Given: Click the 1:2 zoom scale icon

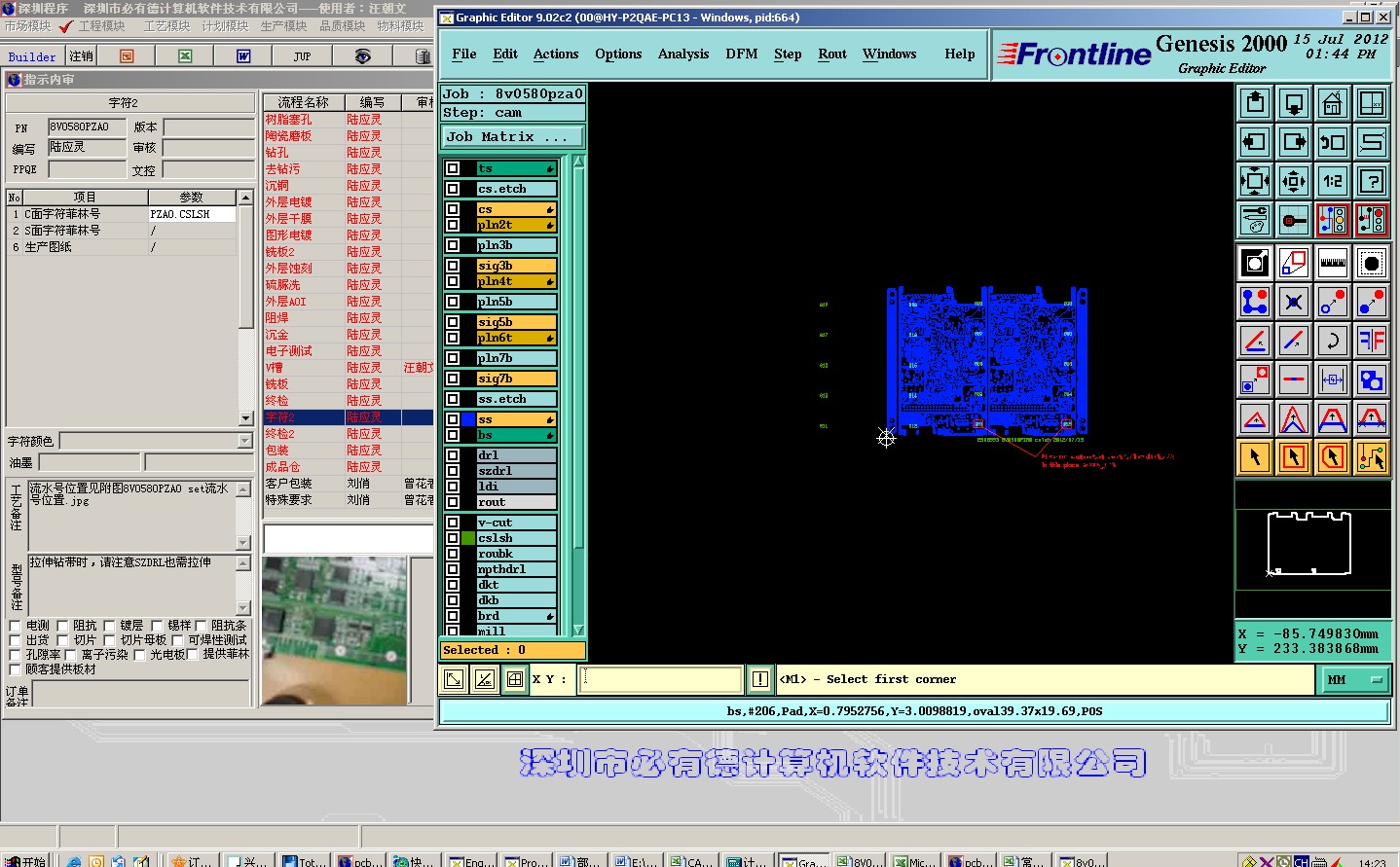Looking at the screenshot, I should click(1333, 181).
